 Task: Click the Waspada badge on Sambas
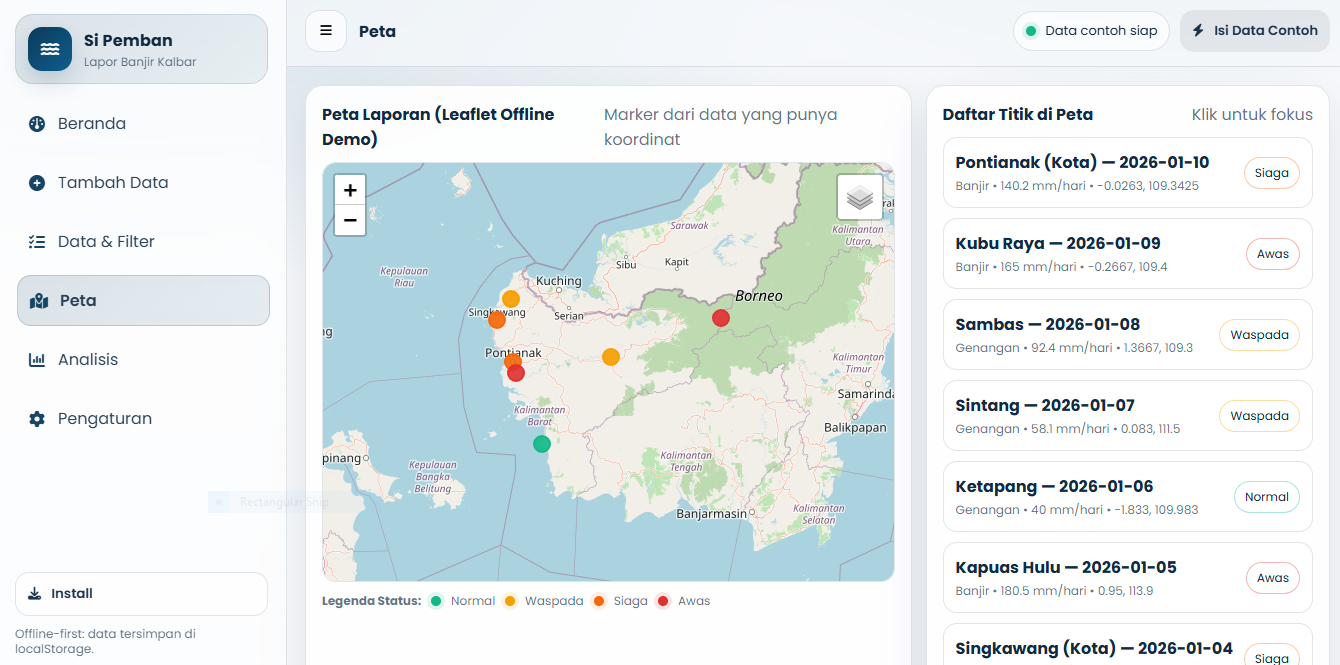(1258, 335)
